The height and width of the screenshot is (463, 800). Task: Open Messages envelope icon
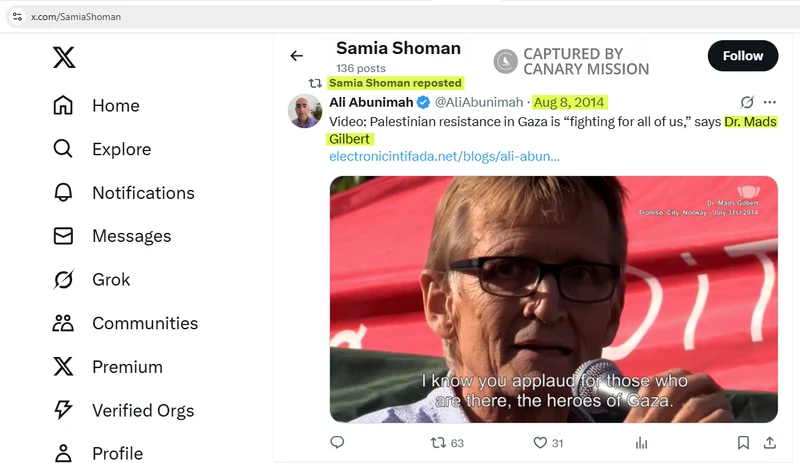(63, 236)
